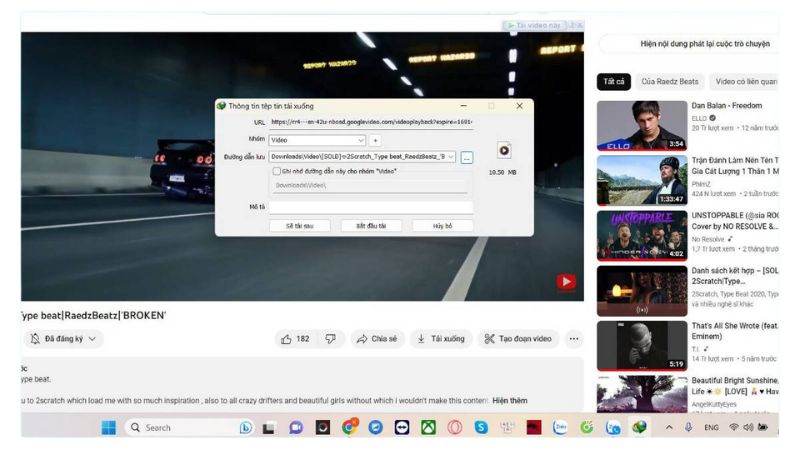Image resolution: width=800 pixels, height=450 pixels.
Task: Like the video with thumbs-up showing 182
Action: pos(295,339)
